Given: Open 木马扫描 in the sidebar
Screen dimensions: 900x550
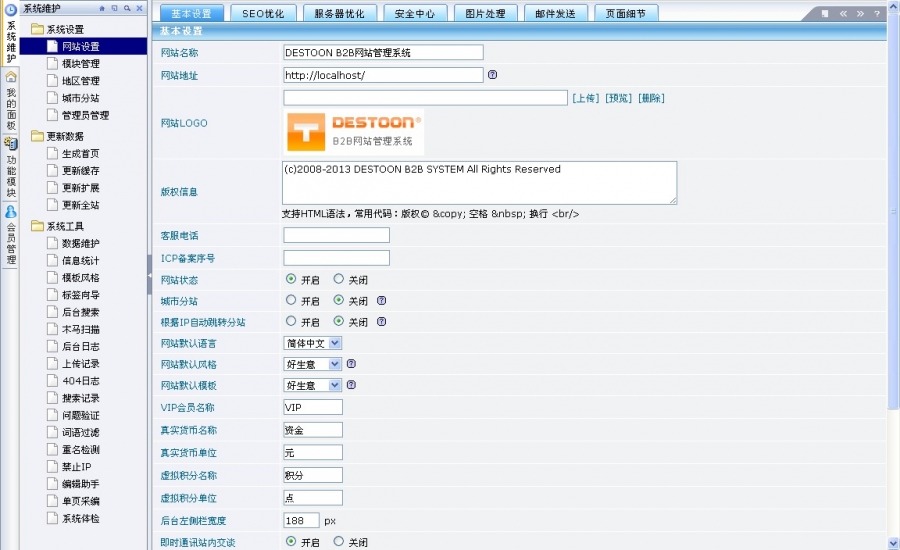Looking at the screenshot, I should tap(80, 329).
